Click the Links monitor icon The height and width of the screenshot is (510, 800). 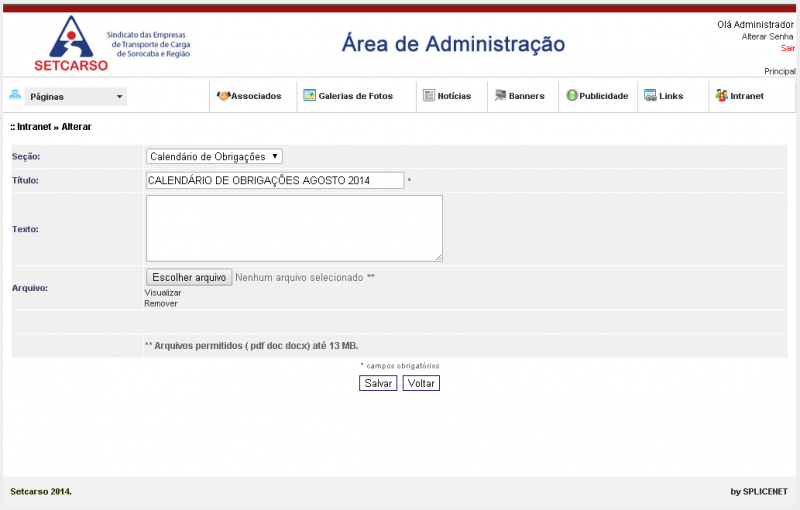click(x=650, y=95)
